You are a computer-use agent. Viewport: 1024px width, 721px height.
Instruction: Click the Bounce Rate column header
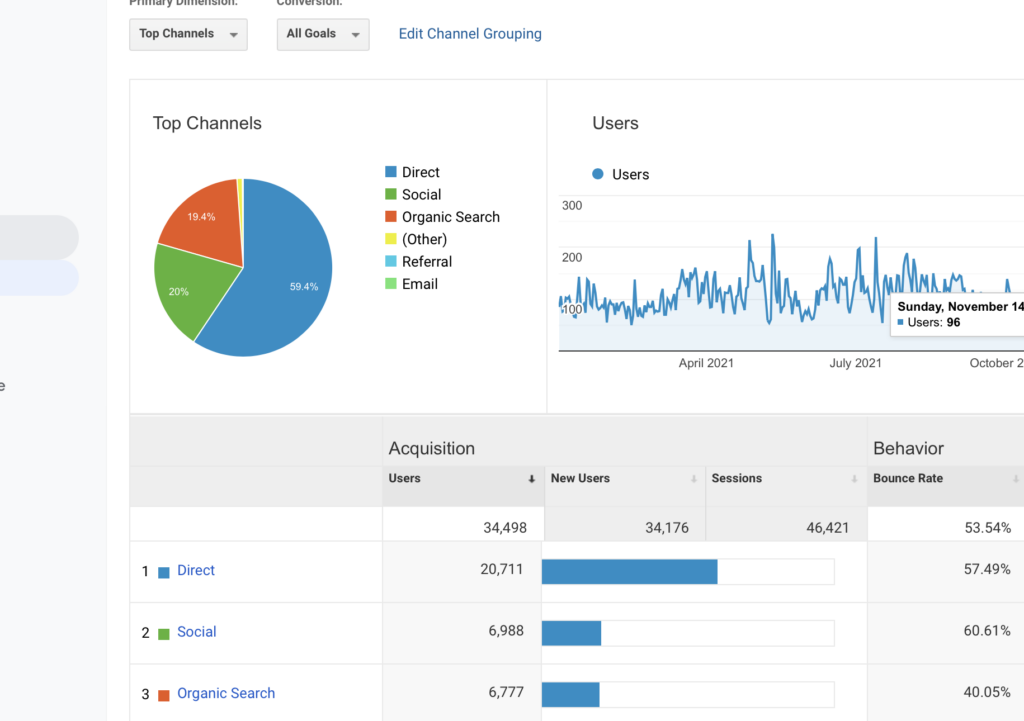tap(908, 478)
